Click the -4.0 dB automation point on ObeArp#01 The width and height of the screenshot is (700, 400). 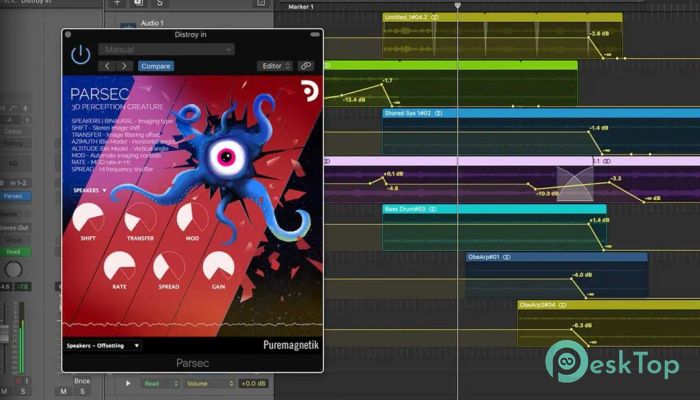click(571, 279)
